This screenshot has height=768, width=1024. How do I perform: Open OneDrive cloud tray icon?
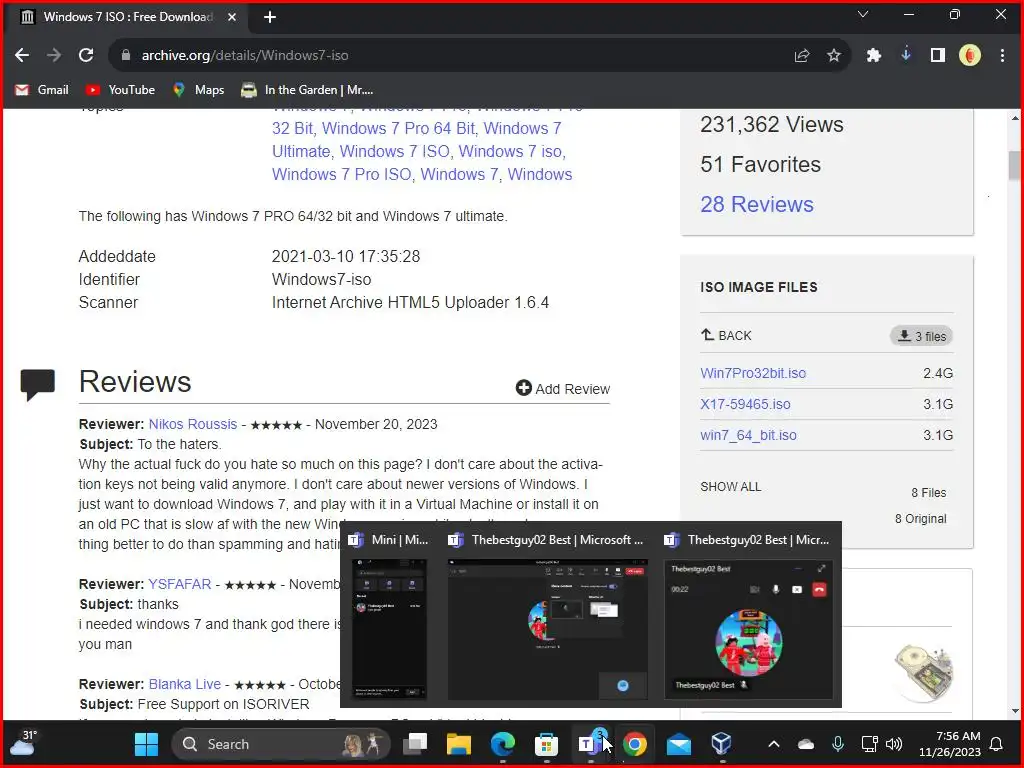[806, 744]
